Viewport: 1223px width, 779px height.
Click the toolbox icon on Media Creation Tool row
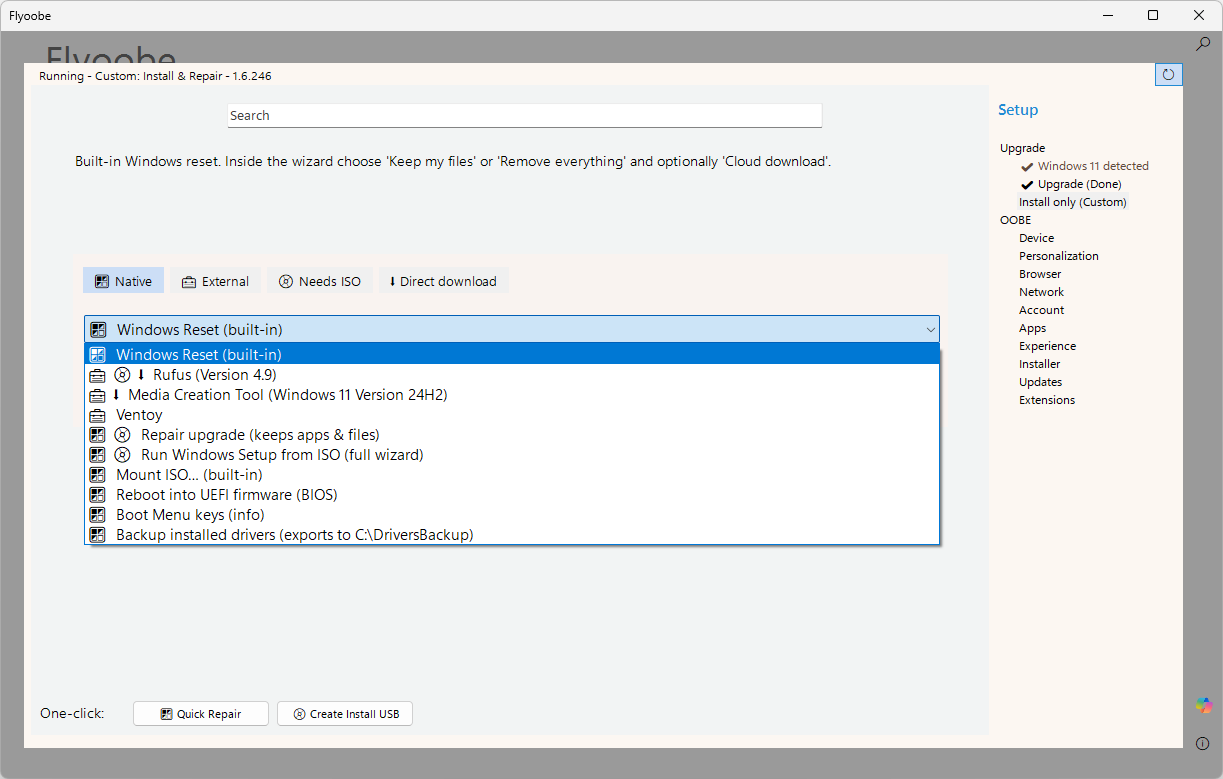click(97, 395)
